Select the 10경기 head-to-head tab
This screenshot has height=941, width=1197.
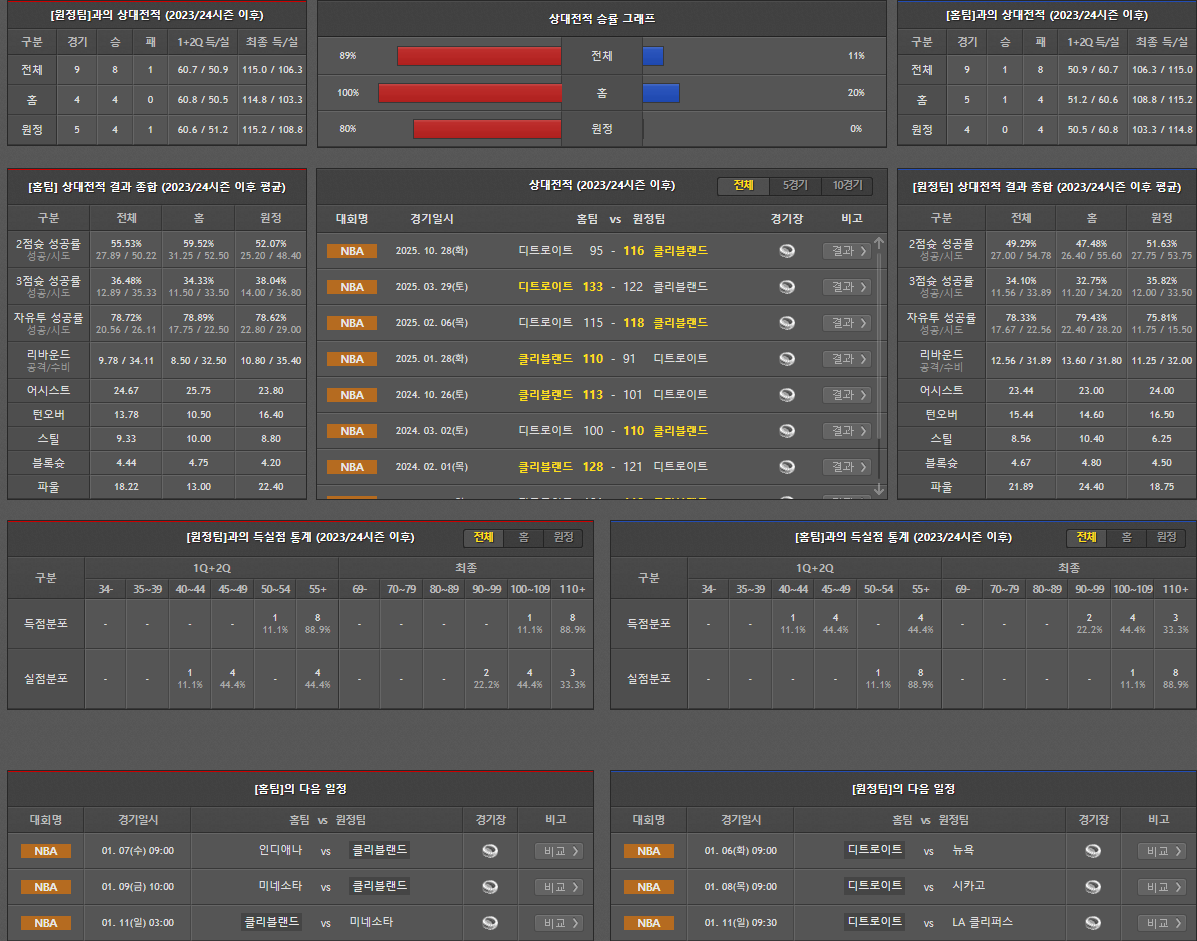coord(846,186)
